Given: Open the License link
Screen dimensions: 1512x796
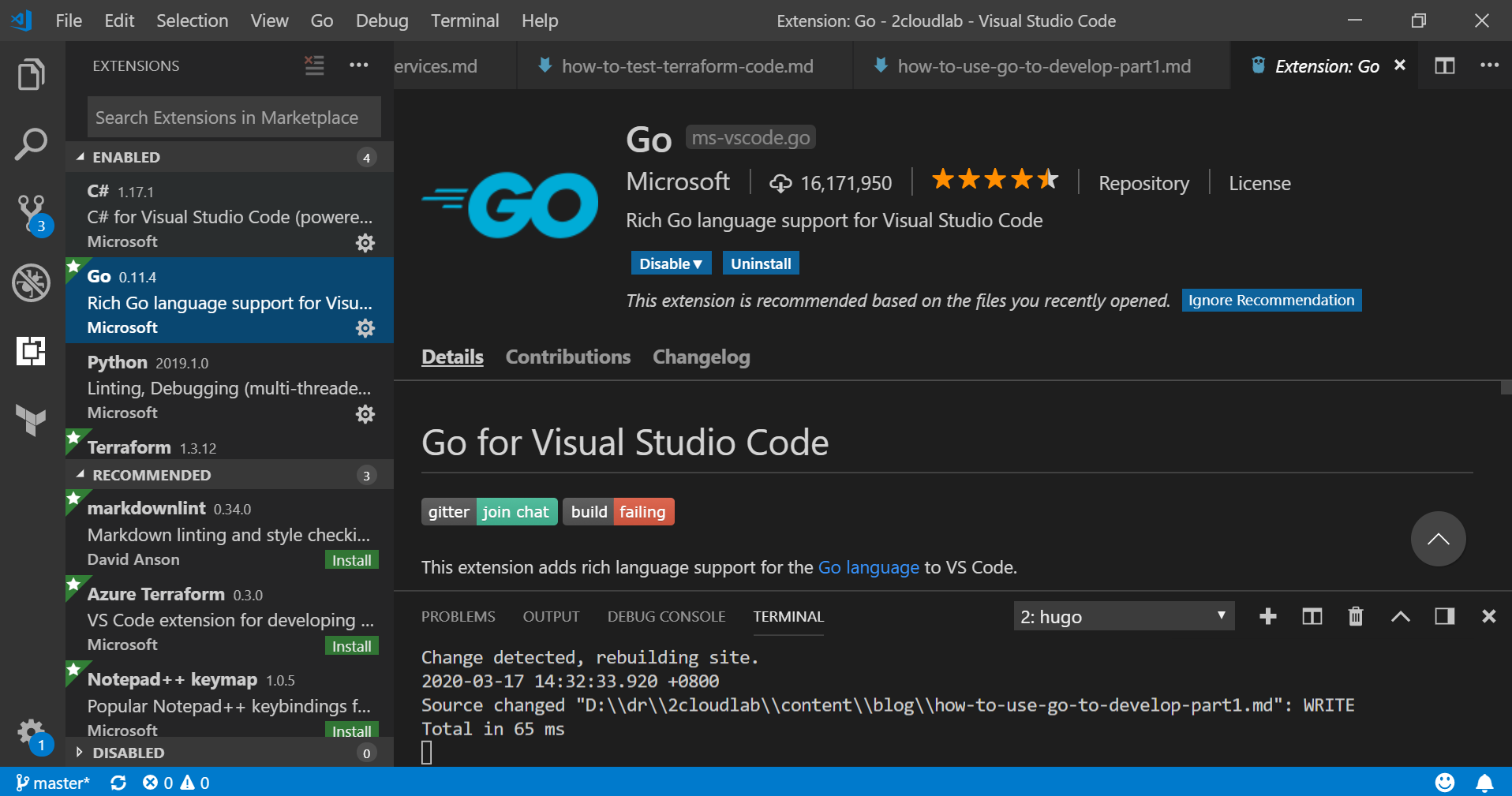Looking at the screenshot, I should pos(1259,183).
